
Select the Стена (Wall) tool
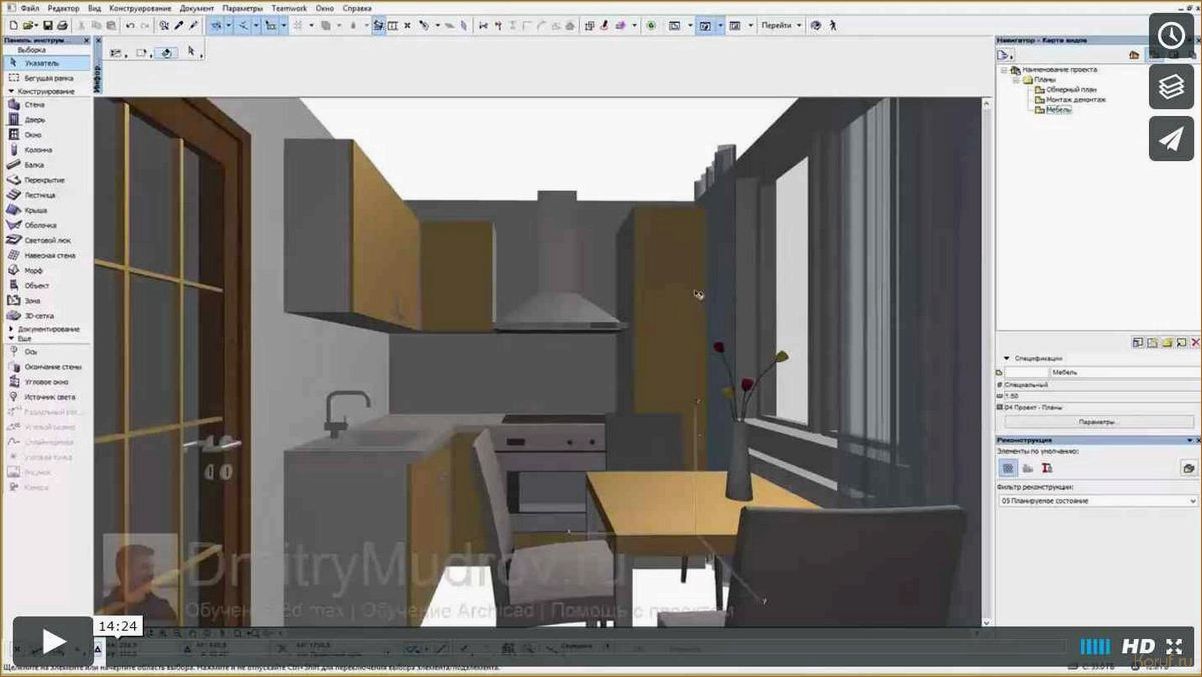coord(33,104)
